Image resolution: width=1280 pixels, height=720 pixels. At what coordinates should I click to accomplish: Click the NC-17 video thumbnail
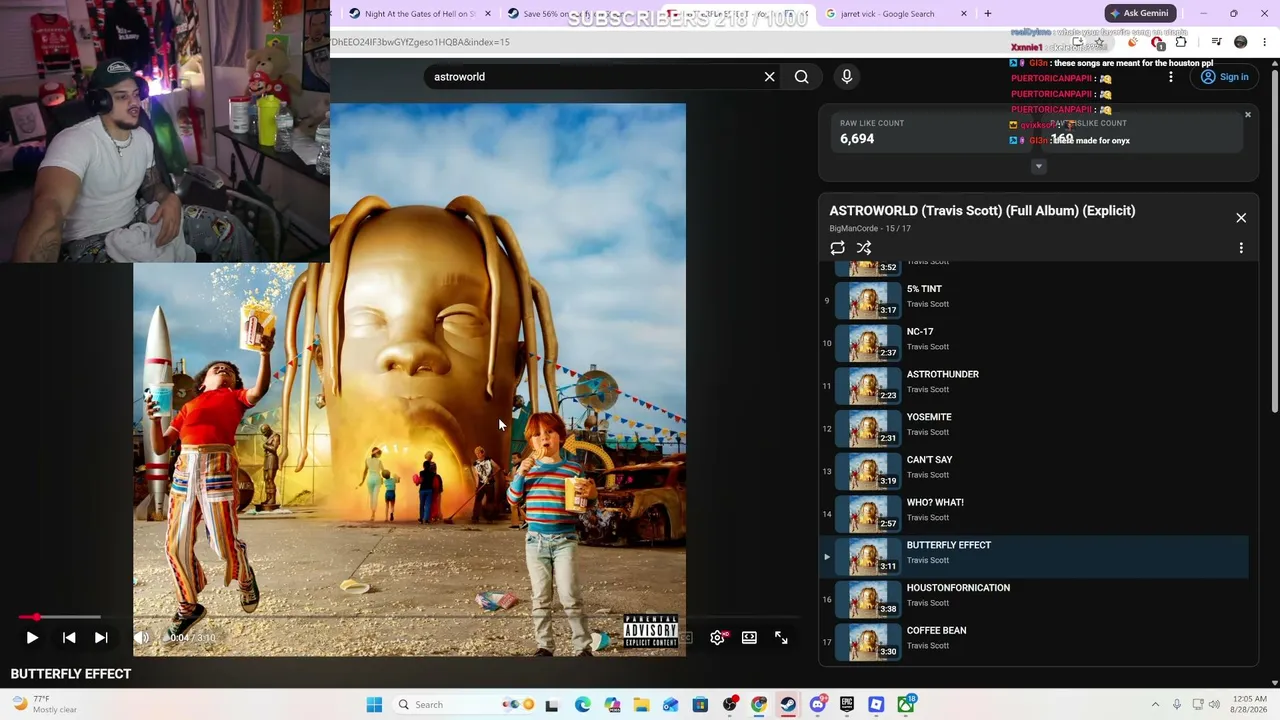pos(868,342)
